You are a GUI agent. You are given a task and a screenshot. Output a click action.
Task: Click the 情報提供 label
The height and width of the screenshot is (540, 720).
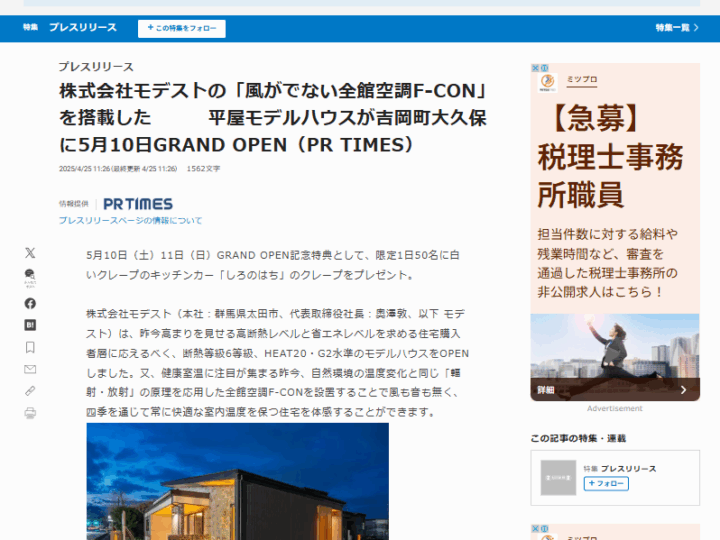[73, 204]
